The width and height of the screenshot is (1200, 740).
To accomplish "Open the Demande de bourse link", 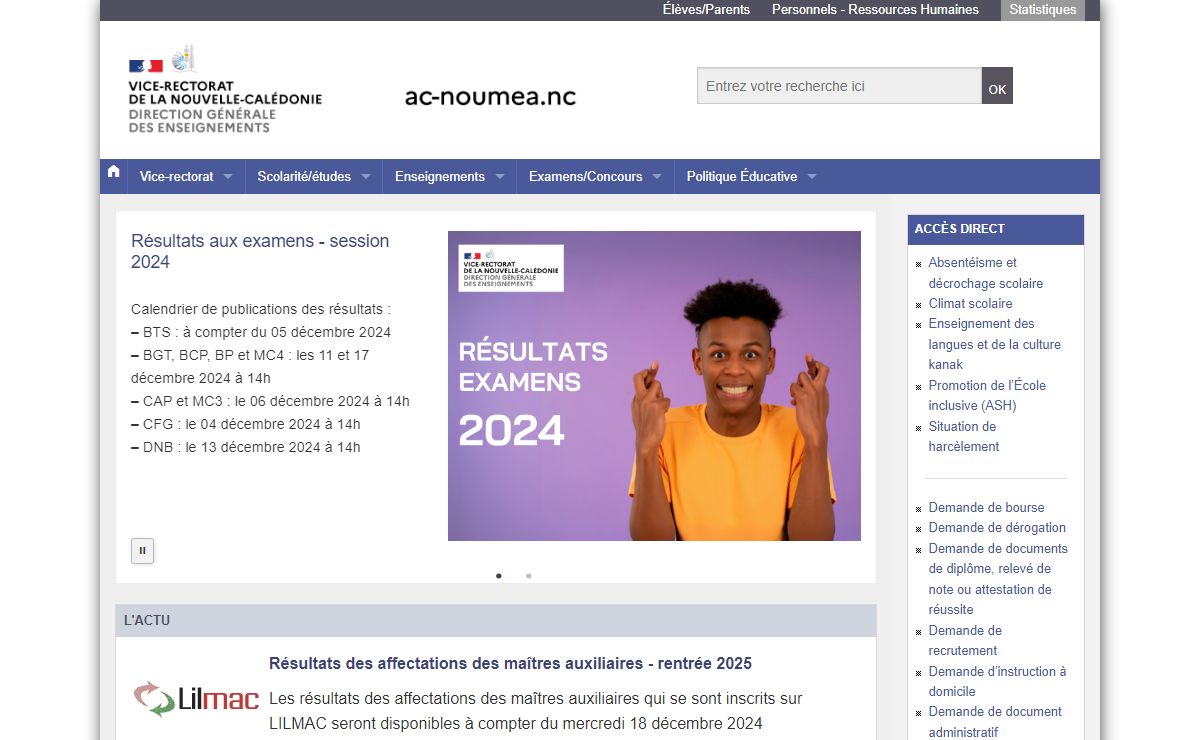I will click(x=986, y=507).
